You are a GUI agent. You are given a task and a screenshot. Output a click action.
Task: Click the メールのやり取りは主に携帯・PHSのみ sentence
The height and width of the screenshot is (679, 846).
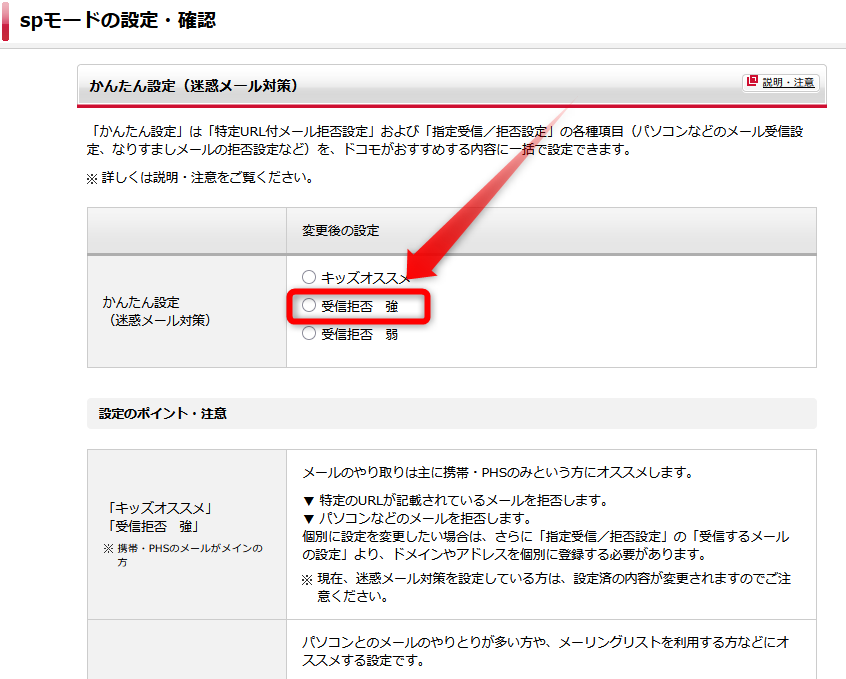497,472
